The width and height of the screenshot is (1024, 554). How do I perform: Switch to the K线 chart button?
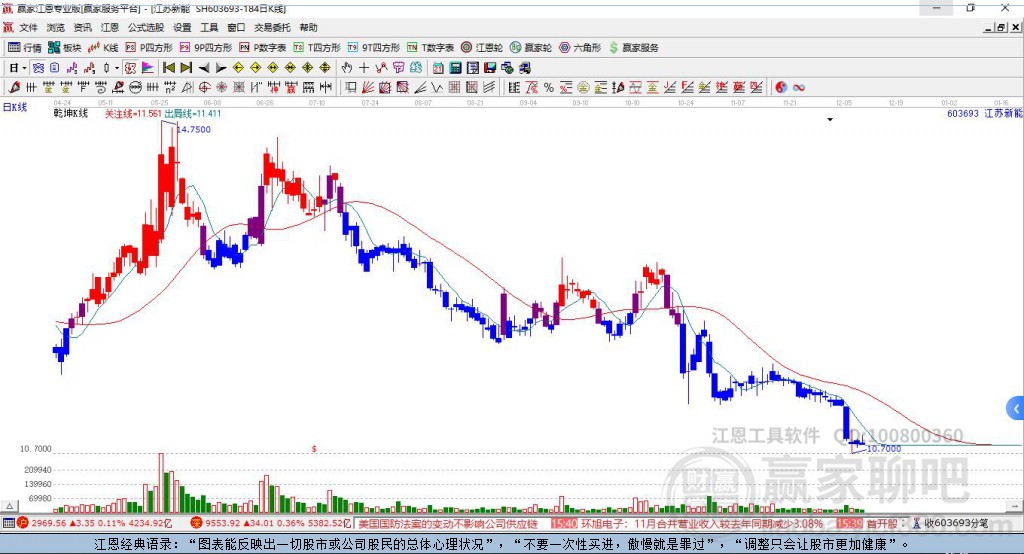coord(103,48)
